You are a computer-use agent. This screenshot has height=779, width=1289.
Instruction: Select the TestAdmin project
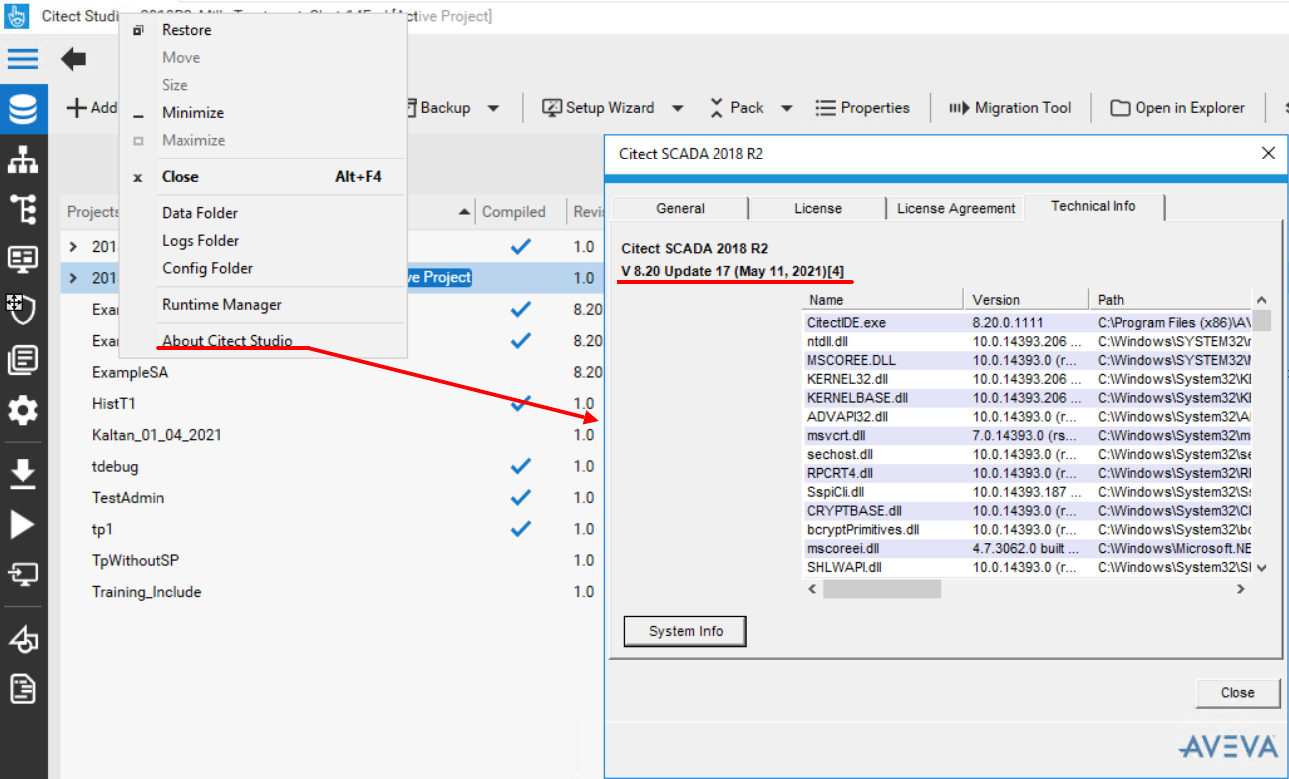click(x=128, y=498)
